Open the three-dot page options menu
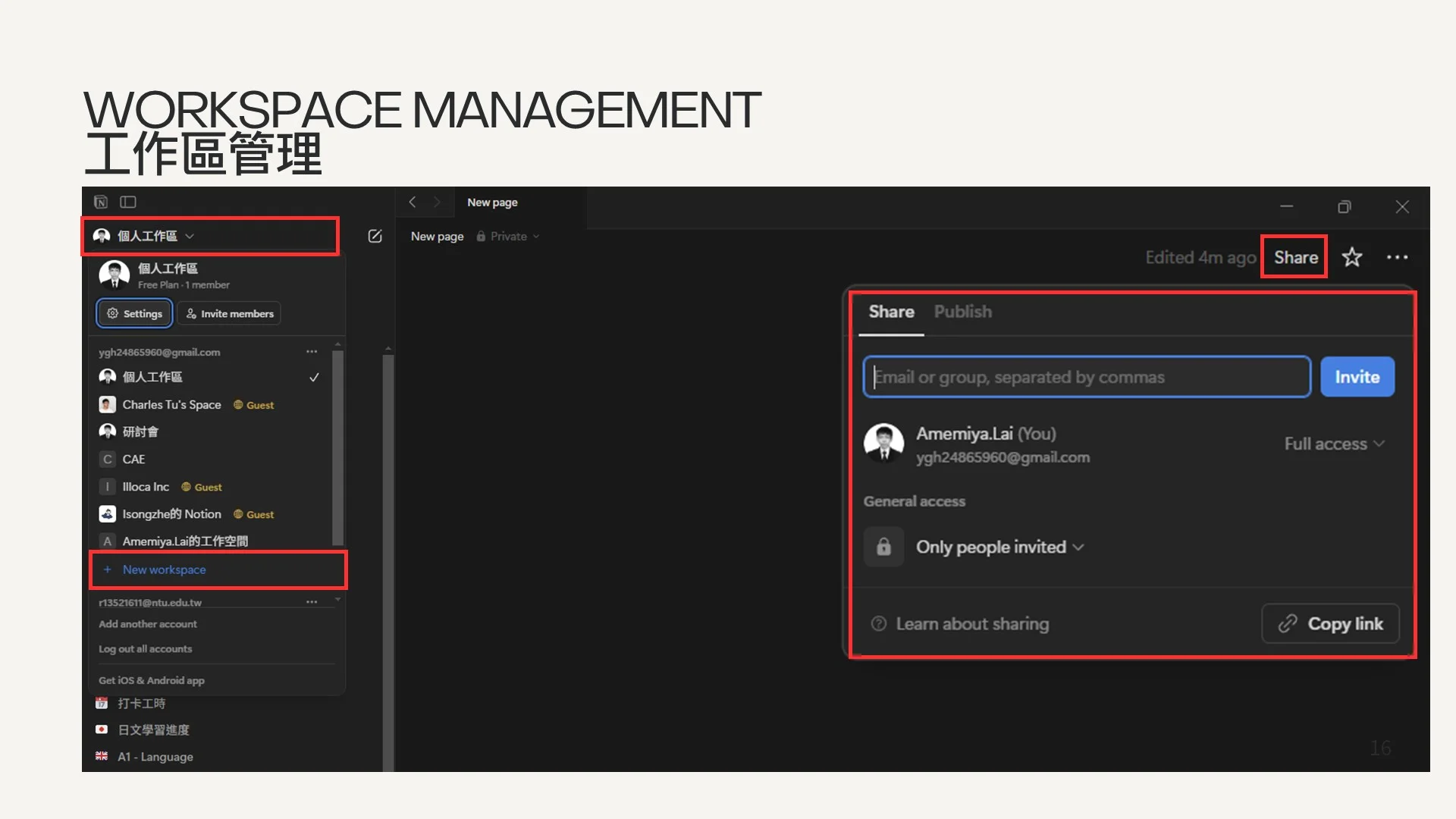 pyautogui.click(x=1397, y=258)
